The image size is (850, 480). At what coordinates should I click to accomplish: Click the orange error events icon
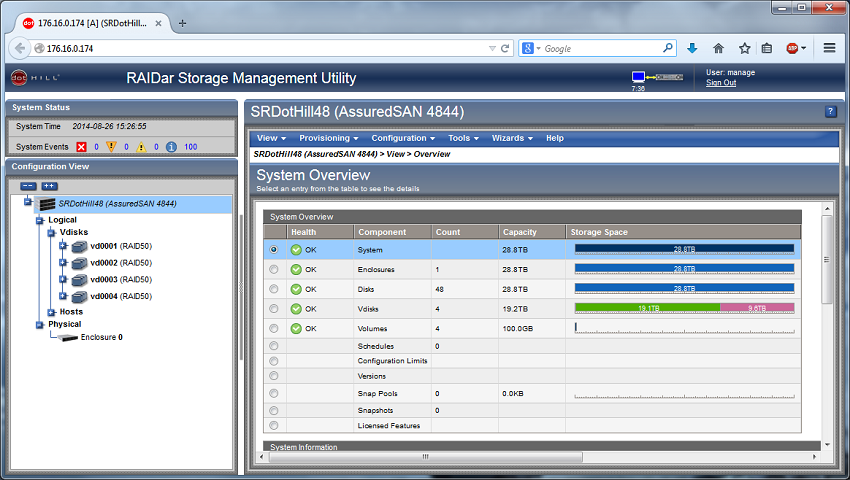point(111,146)
